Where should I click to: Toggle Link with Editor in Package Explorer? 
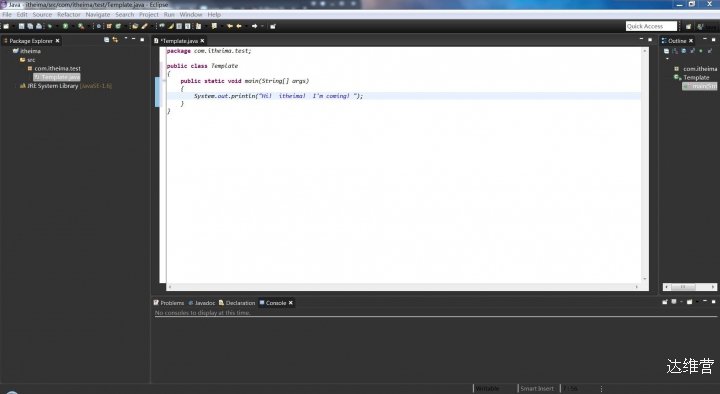coord(115,40)
